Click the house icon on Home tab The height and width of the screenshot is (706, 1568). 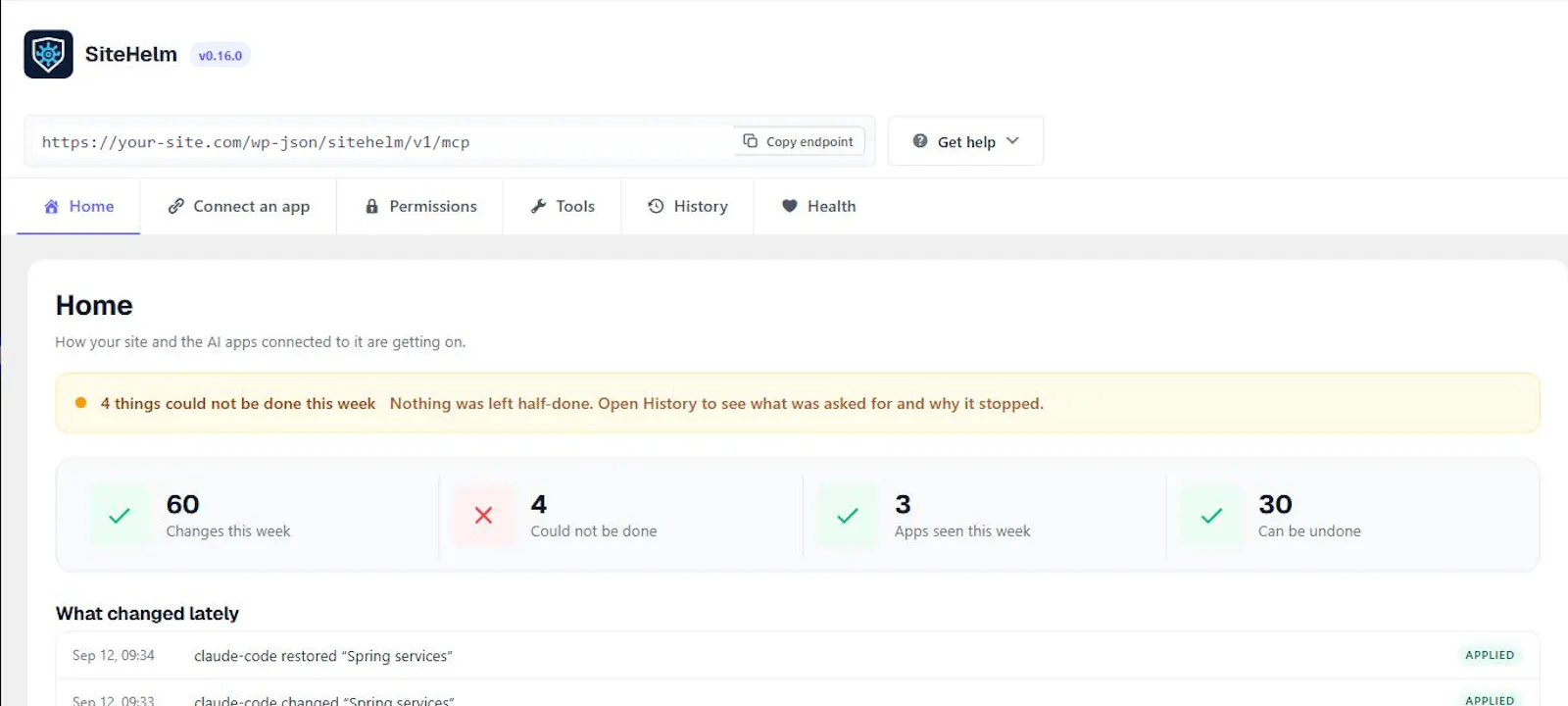click(x=51, y=206)
